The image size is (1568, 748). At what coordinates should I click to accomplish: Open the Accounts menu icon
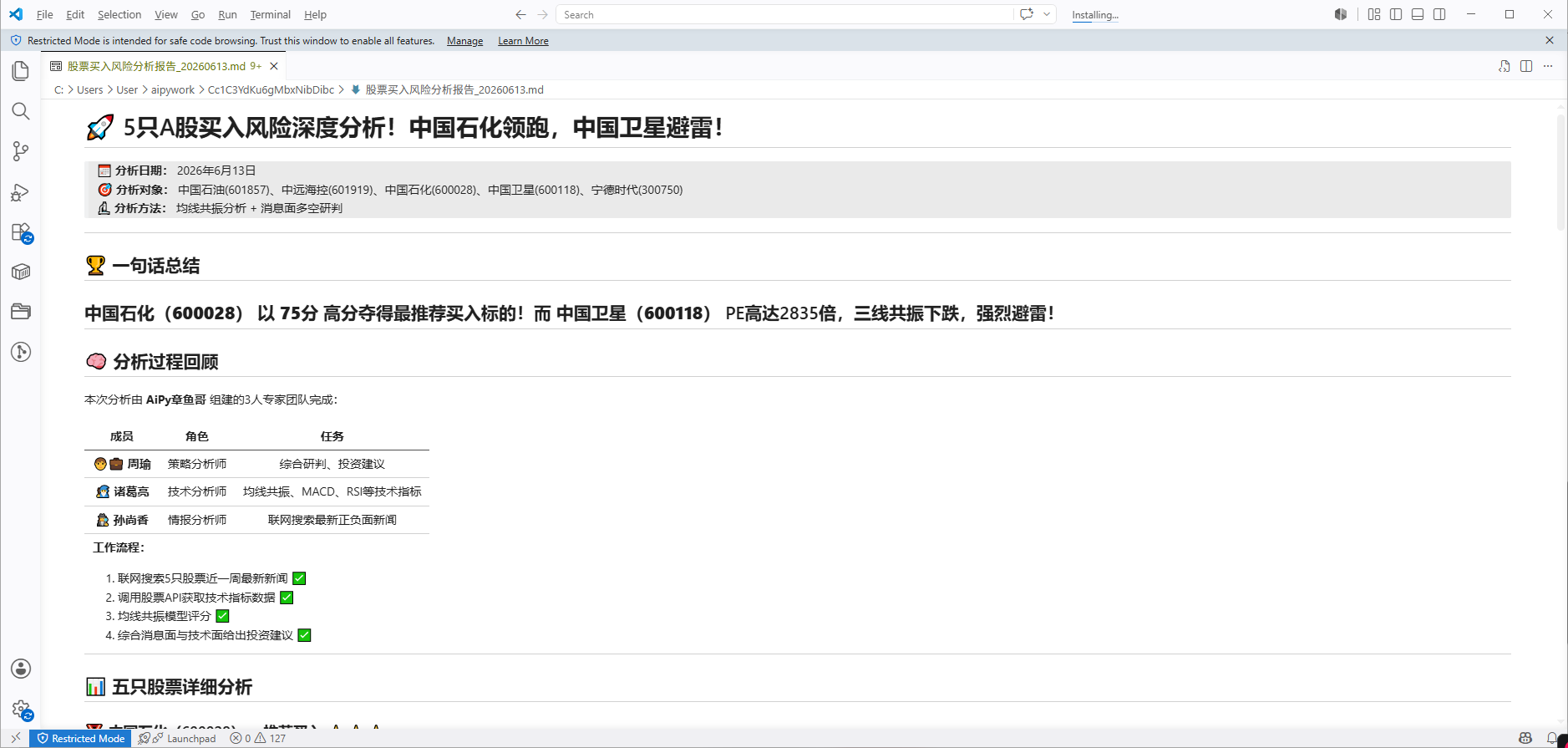coord(21,669)
